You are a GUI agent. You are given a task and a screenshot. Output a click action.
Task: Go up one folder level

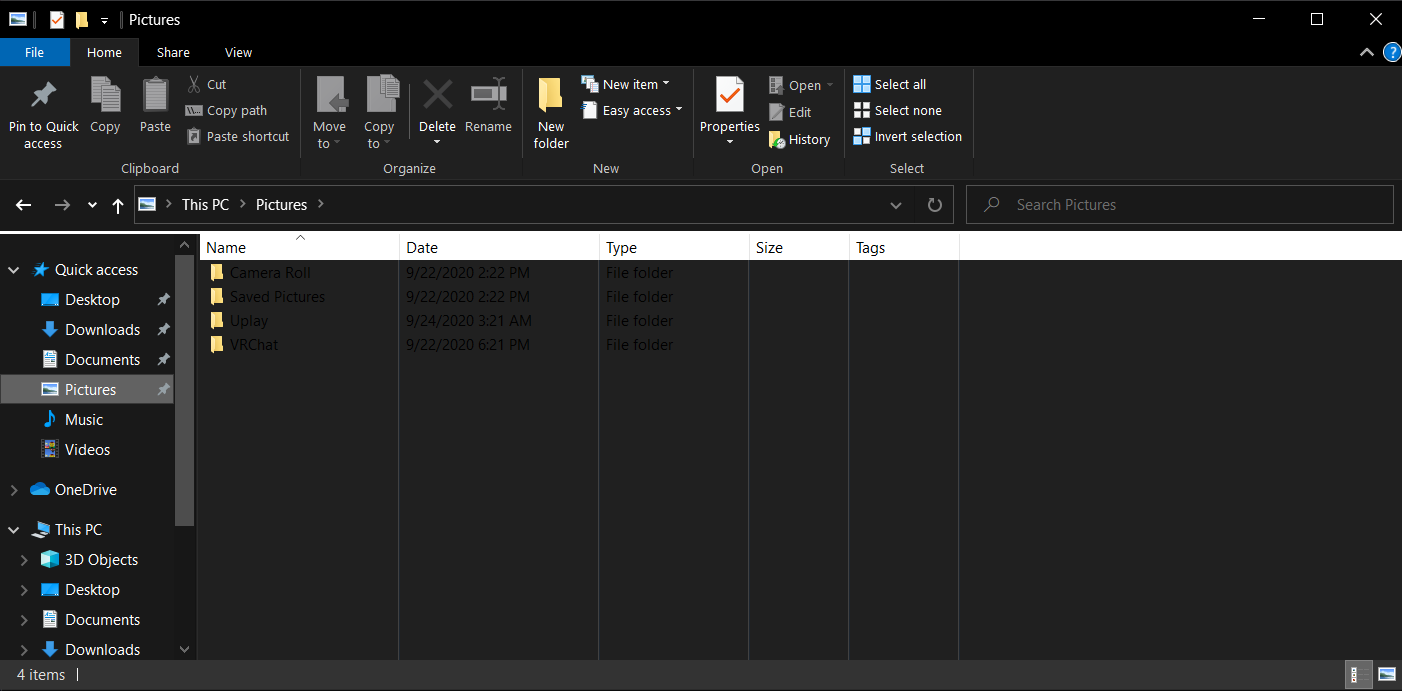[118, 205]
